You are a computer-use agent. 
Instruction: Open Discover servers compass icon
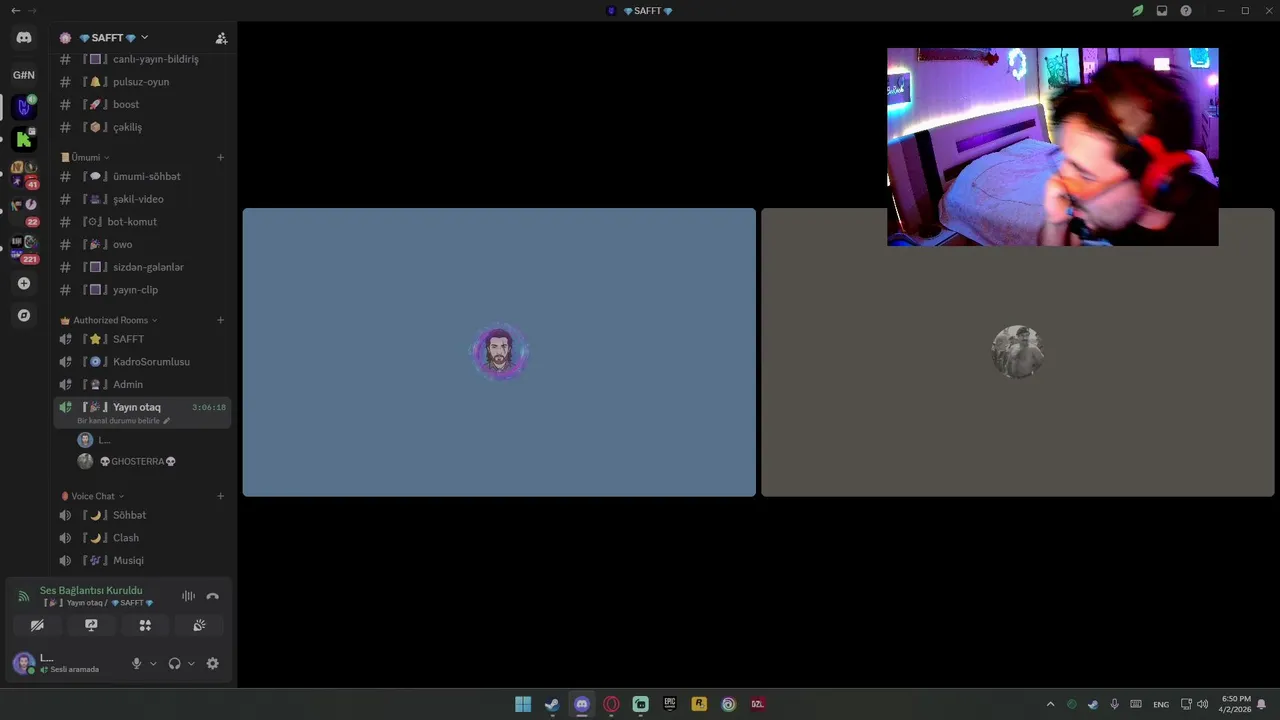pos(24,315)
